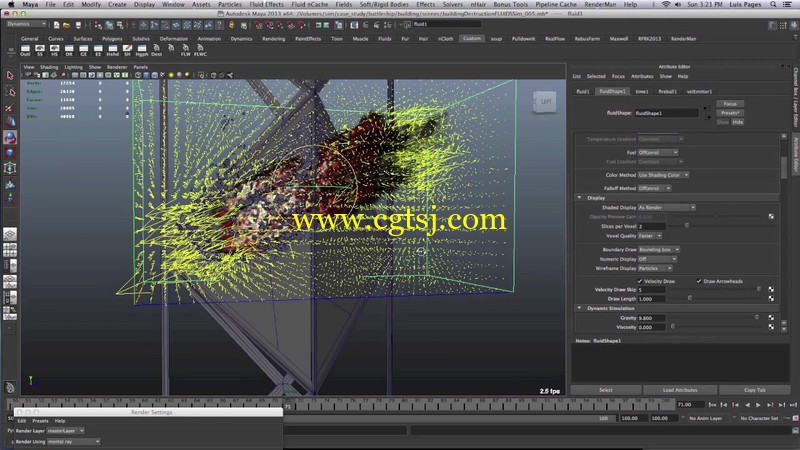This screenshot has width=800, height=450.
Task: Click the save scene icon
Action: click(x=78, y=24)
